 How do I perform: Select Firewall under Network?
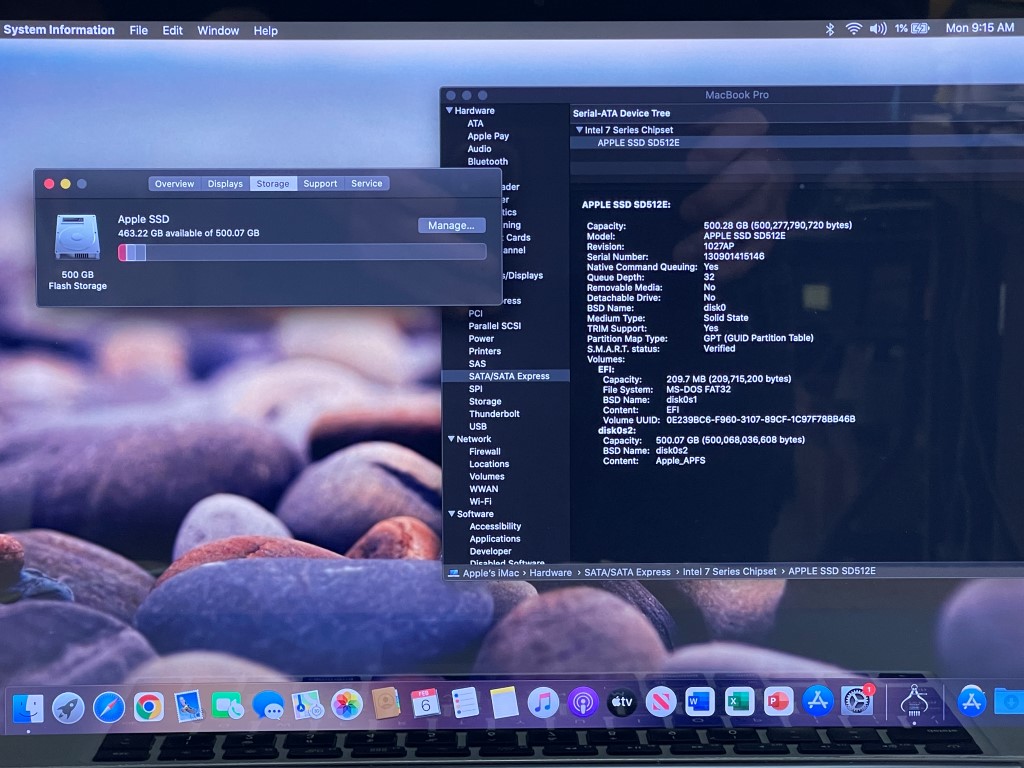coord(485,451)
